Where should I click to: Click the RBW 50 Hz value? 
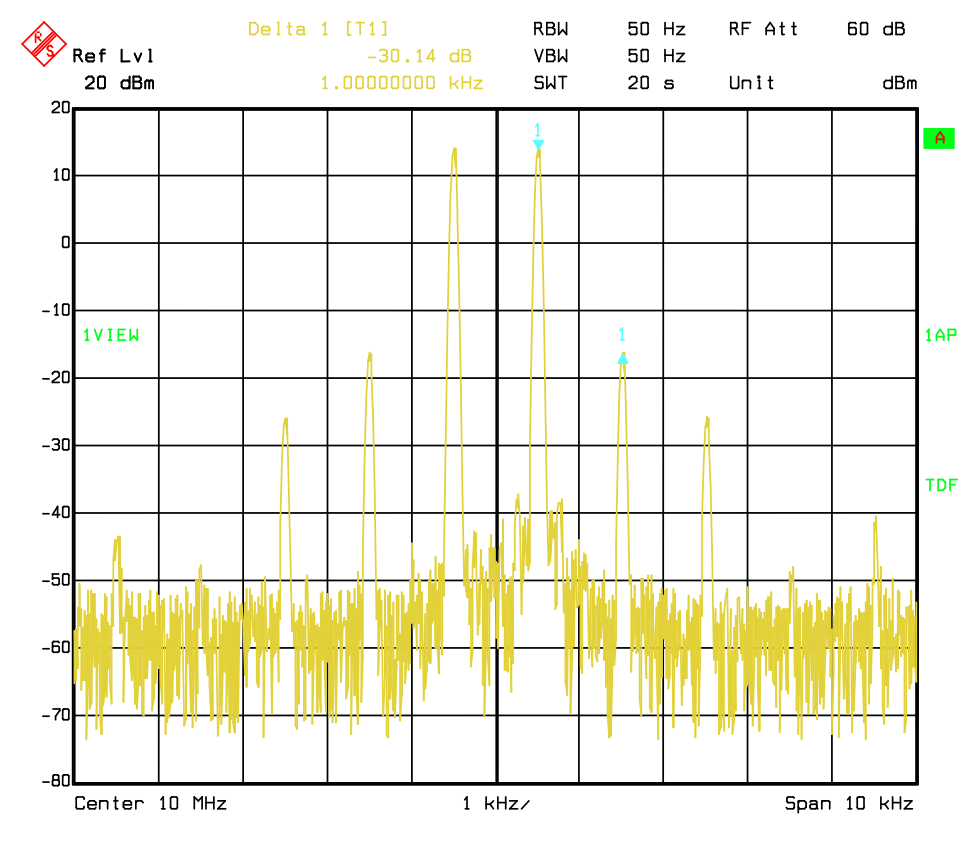coord(657,29)
